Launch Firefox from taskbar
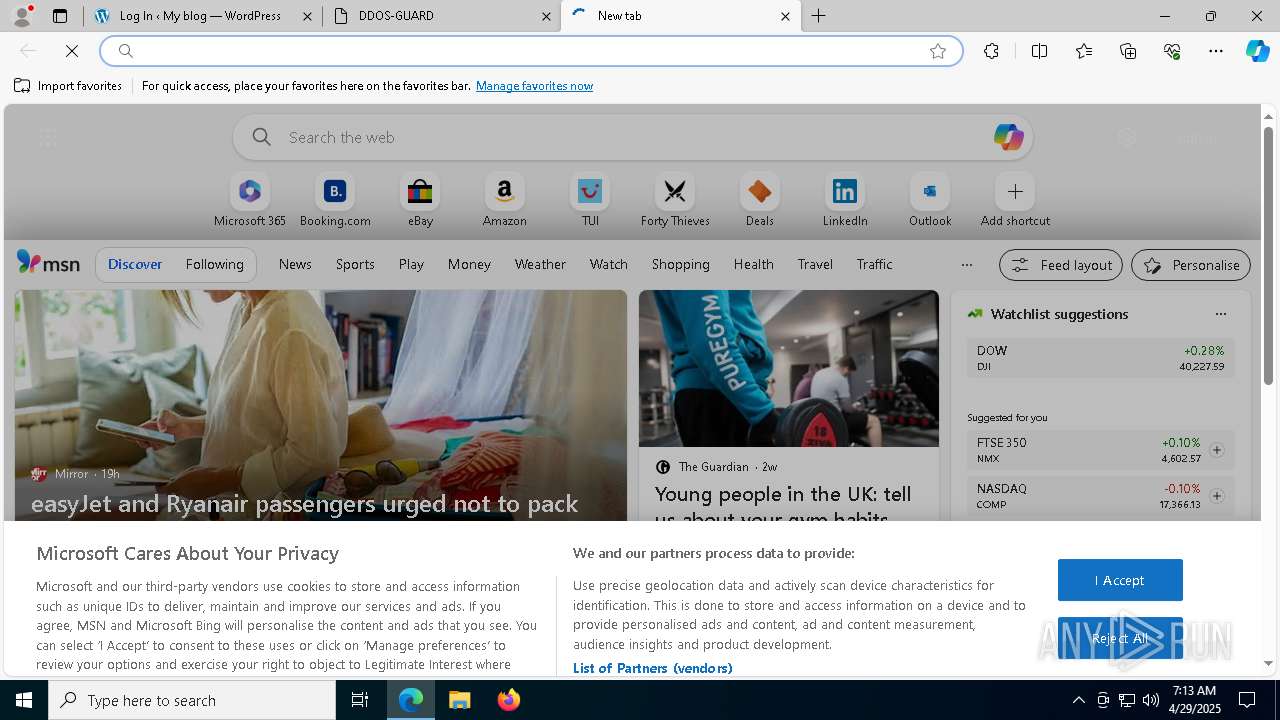The width and height of the screenshot is (1280, 720). 509,700
